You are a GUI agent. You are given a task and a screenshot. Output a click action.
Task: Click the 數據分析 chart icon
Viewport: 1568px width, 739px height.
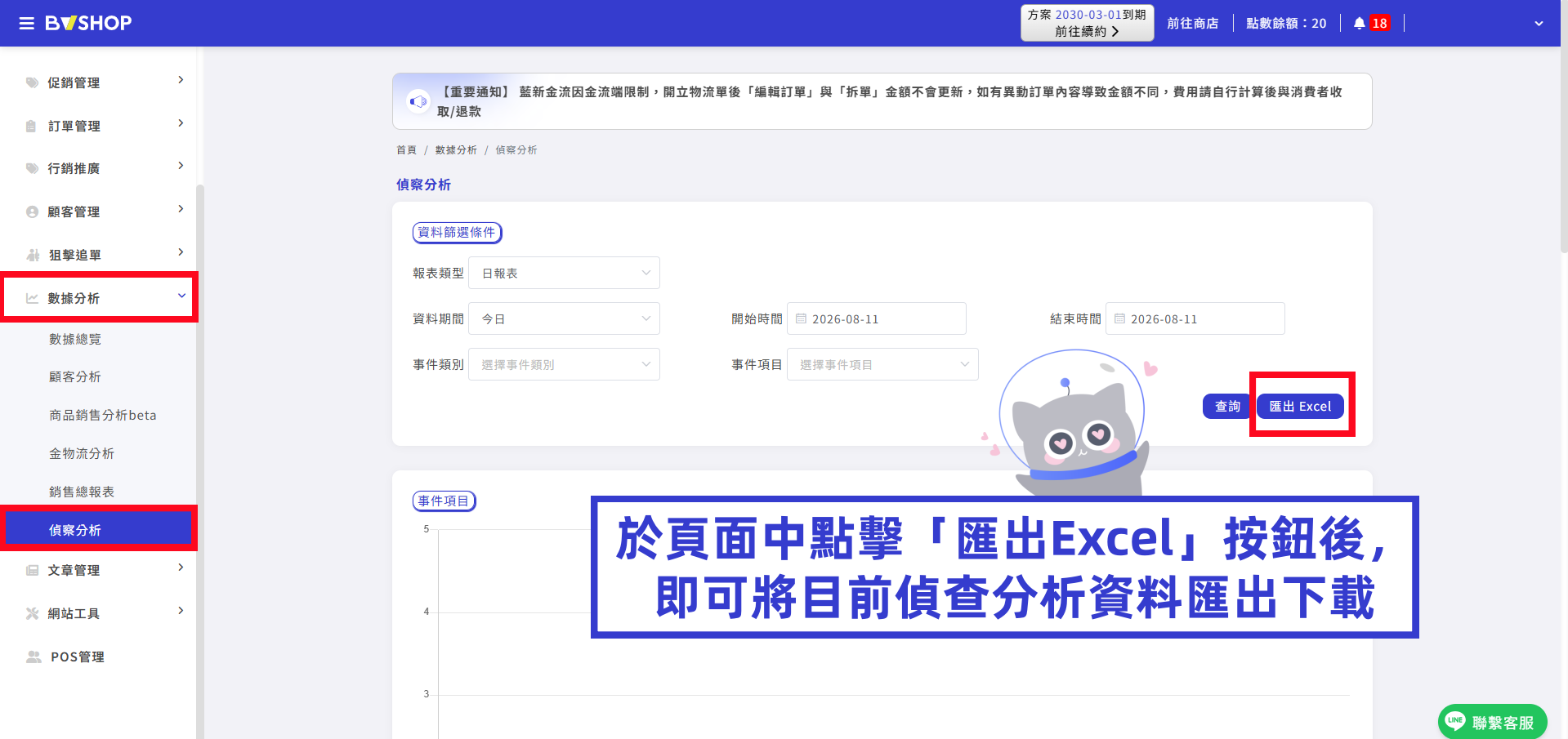(x=32, y=298)
